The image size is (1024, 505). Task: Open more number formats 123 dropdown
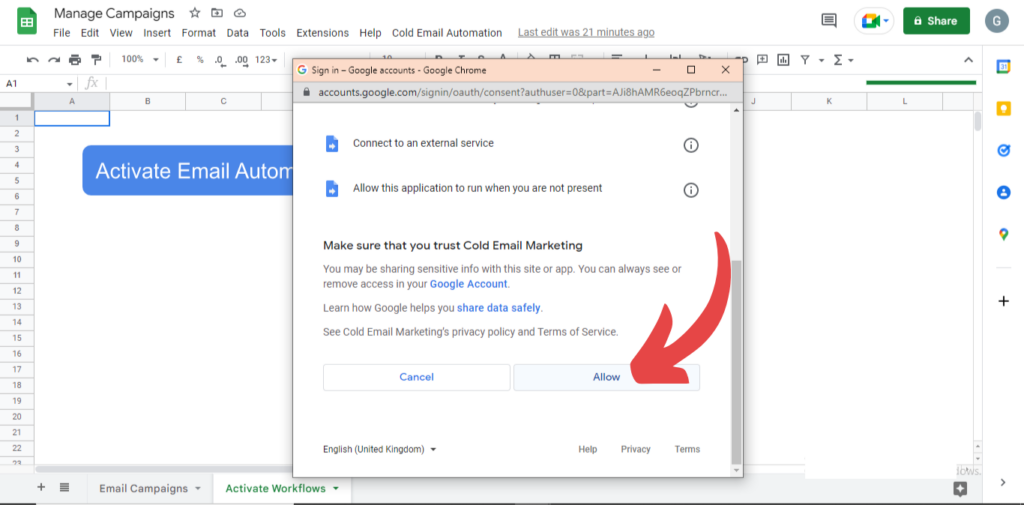tap(266, 59)
